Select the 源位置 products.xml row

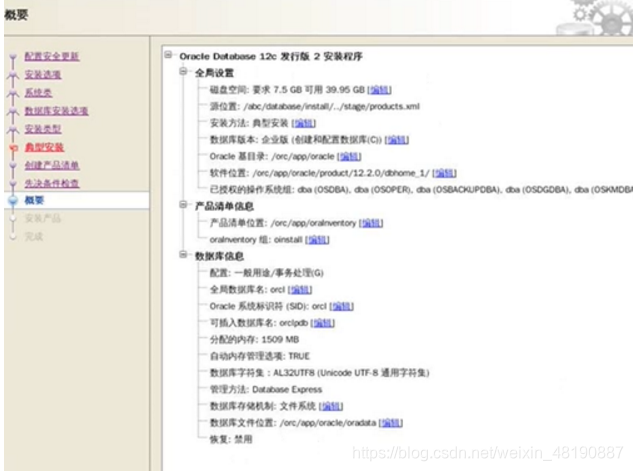point(314,107)
